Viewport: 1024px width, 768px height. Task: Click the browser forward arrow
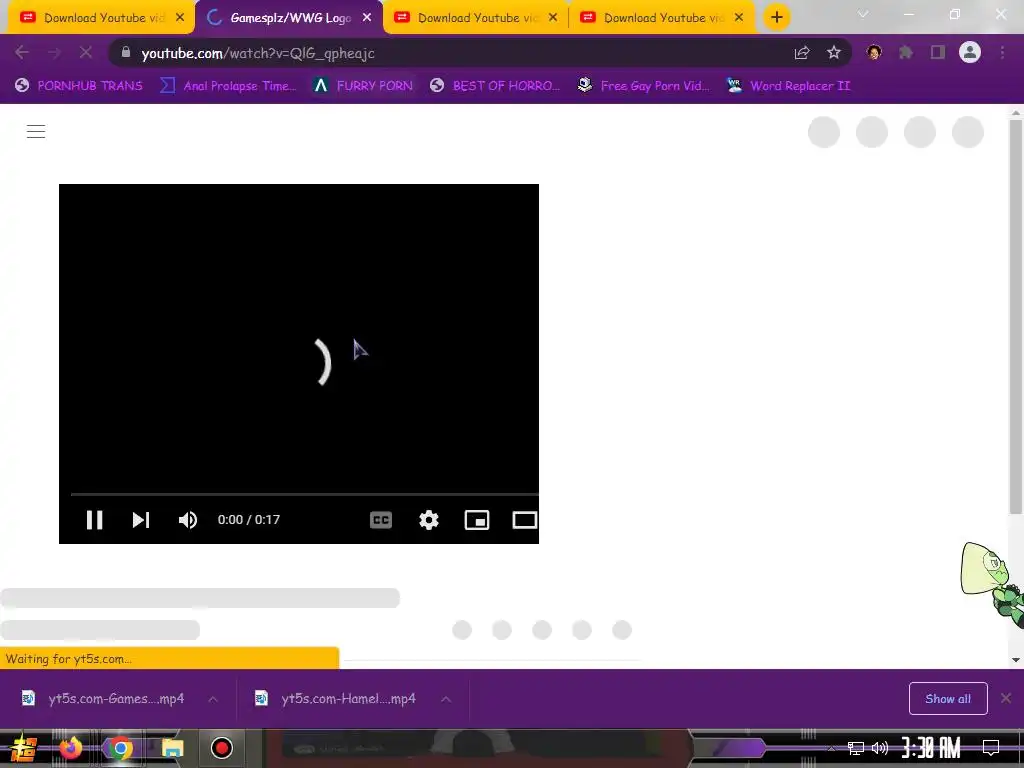click(x=54, y=53)
